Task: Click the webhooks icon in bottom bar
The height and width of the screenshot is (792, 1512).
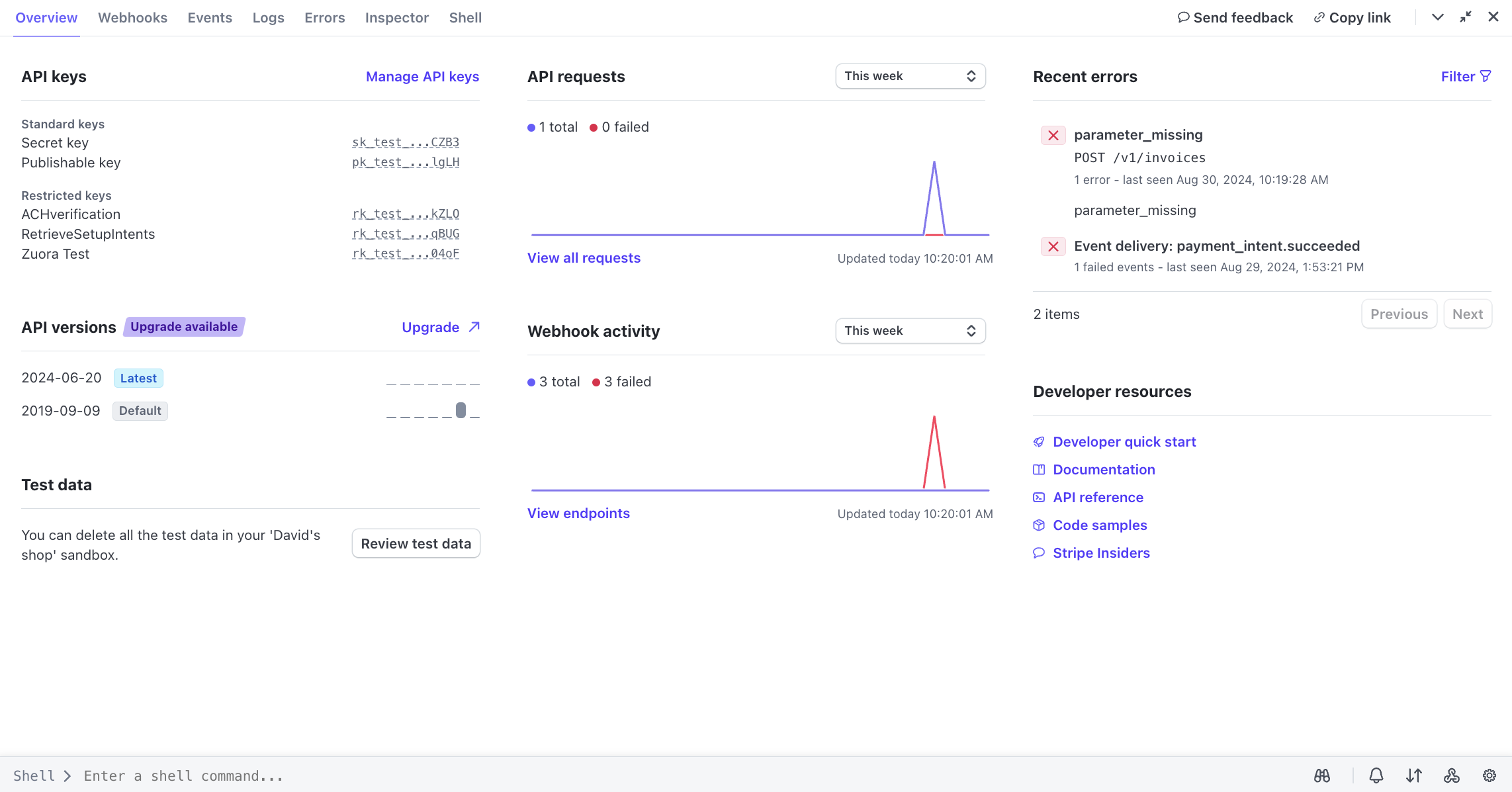Action: (x=1452, y=775)
